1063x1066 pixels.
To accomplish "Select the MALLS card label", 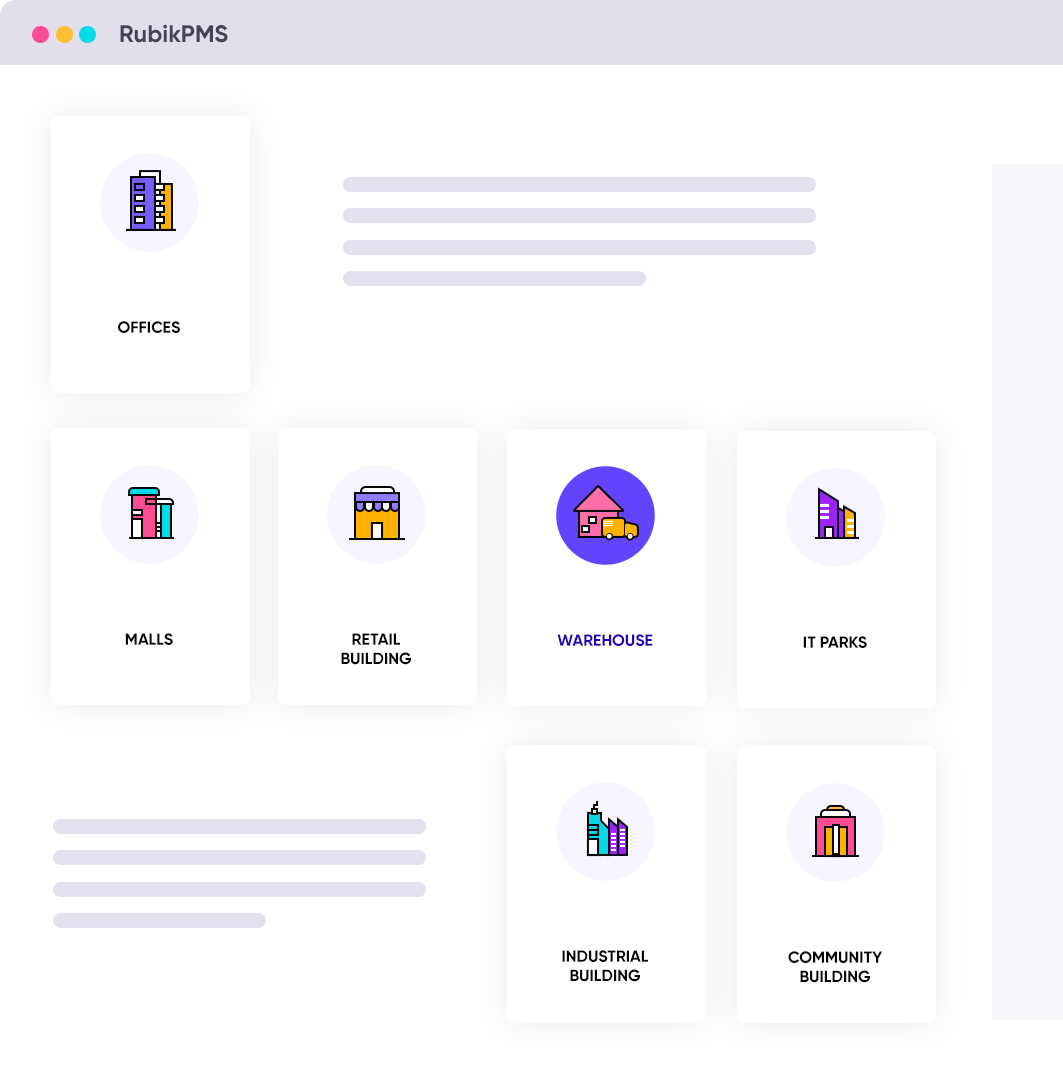I will click(149, 639).
